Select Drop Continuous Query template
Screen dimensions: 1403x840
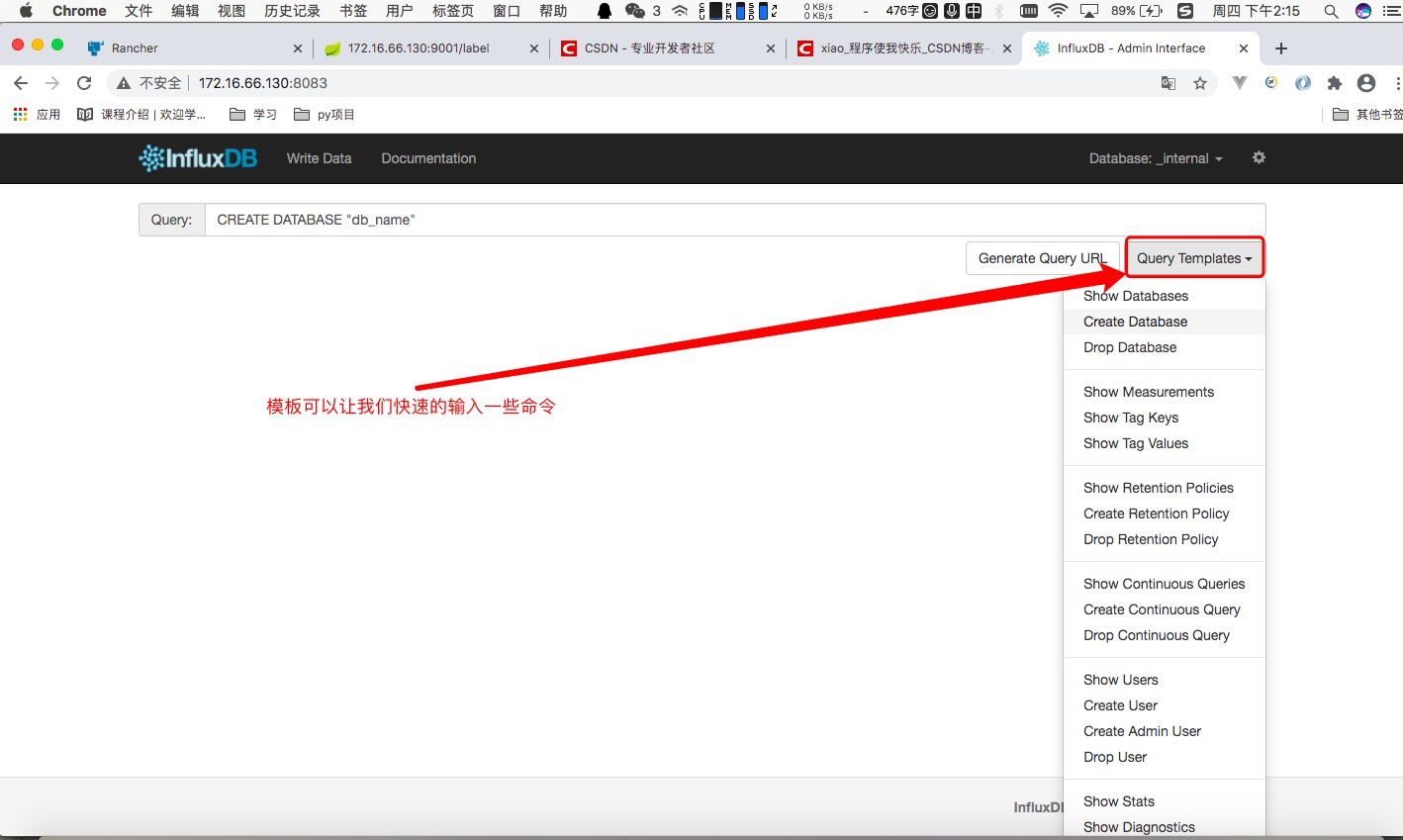pyautogui.click(x=1165, y=635)
